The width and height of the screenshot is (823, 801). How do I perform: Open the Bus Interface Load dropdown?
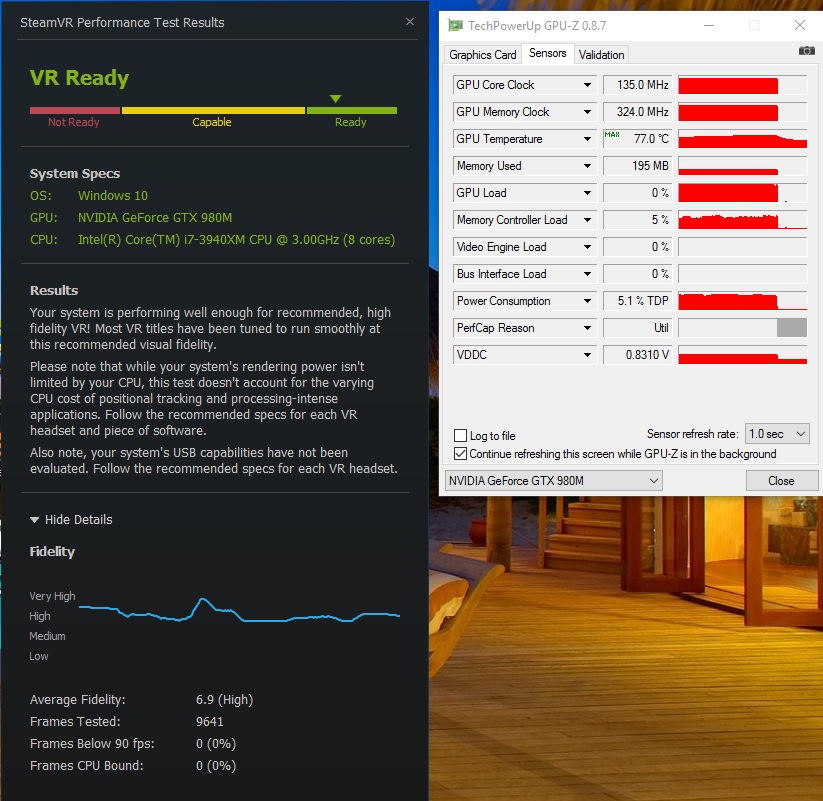587,274
